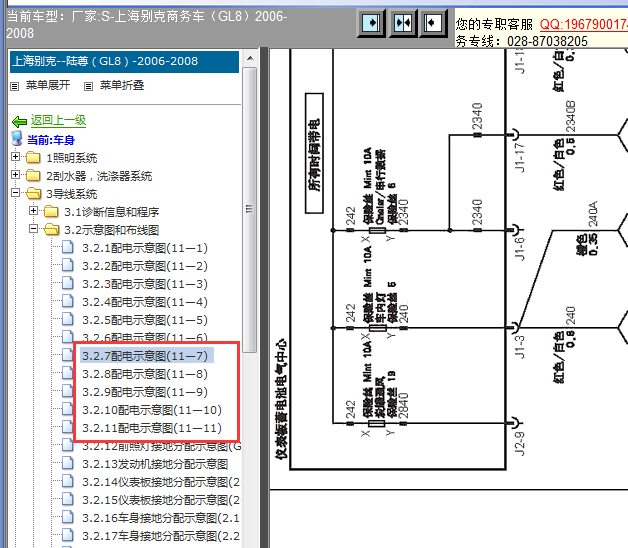The width and height of the screenshot is (628, 548).
Task: Click the collapse-left panel arrow button
Action: 433,23
